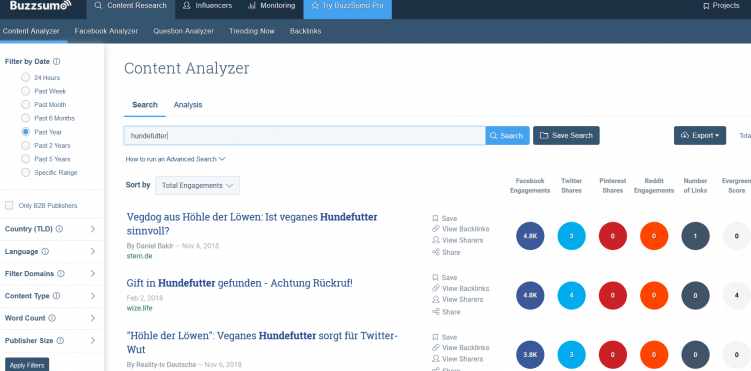Switch to the Analysis tab

pos(188,105)
